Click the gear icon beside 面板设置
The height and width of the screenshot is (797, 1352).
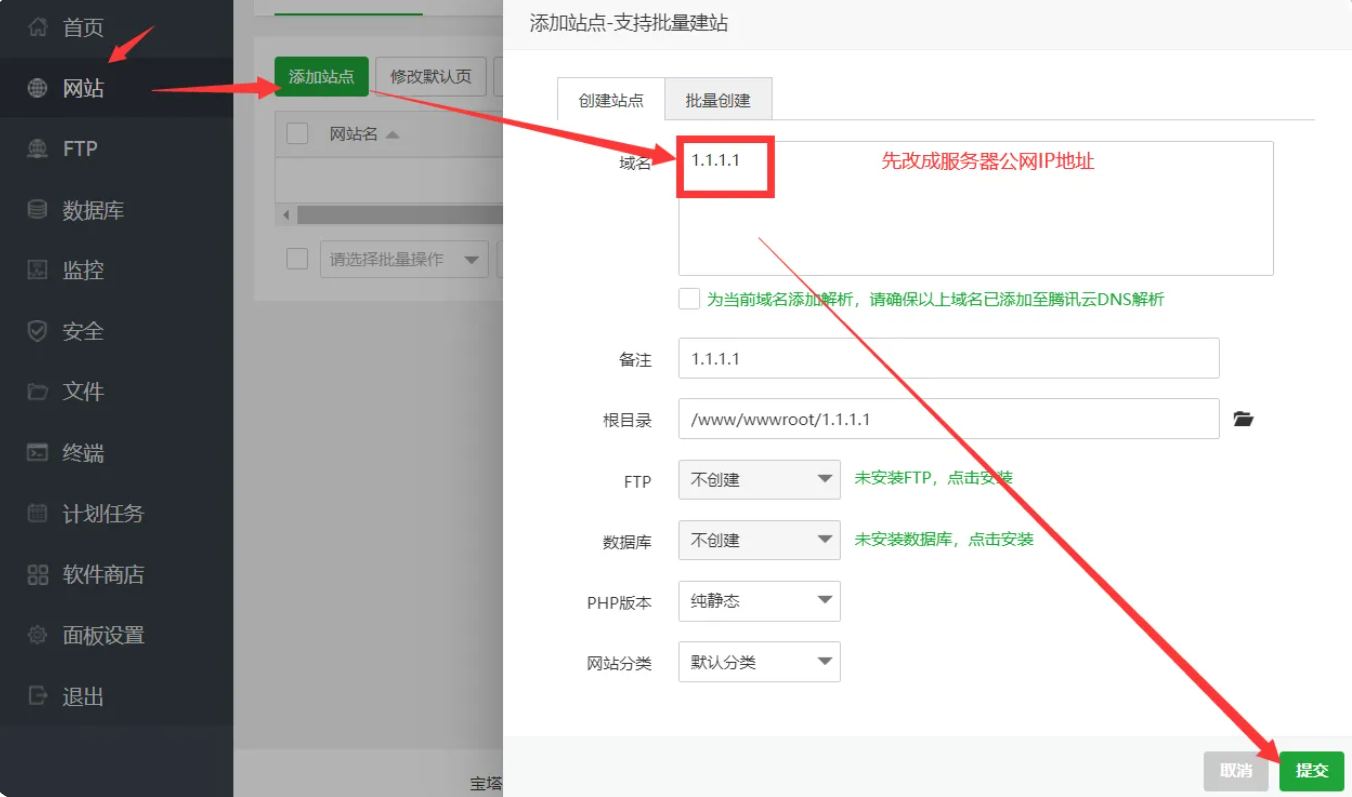(37, 635)
